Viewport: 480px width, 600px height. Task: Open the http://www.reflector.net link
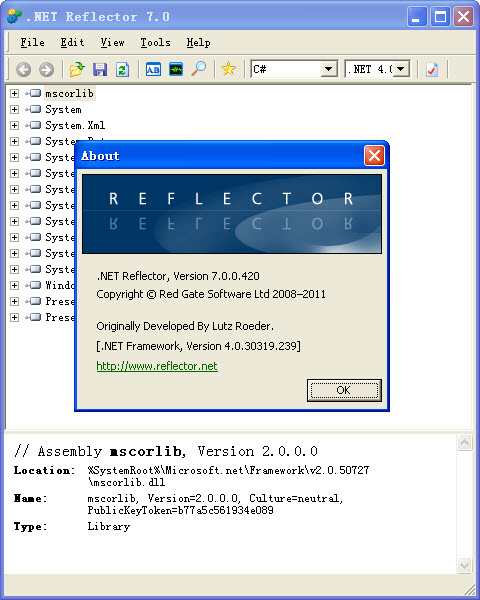tap(157, 366)
